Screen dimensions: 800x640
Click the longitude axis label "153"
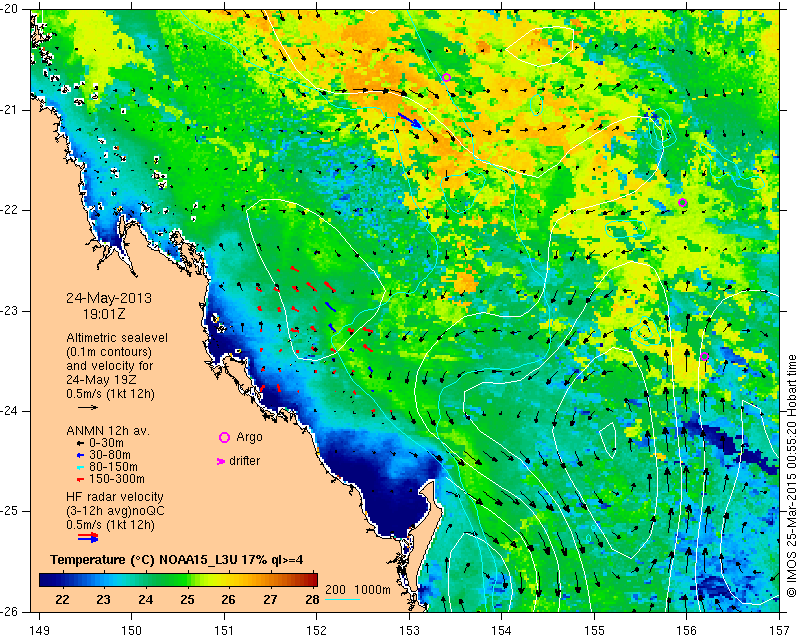click(x=409, y=631)
